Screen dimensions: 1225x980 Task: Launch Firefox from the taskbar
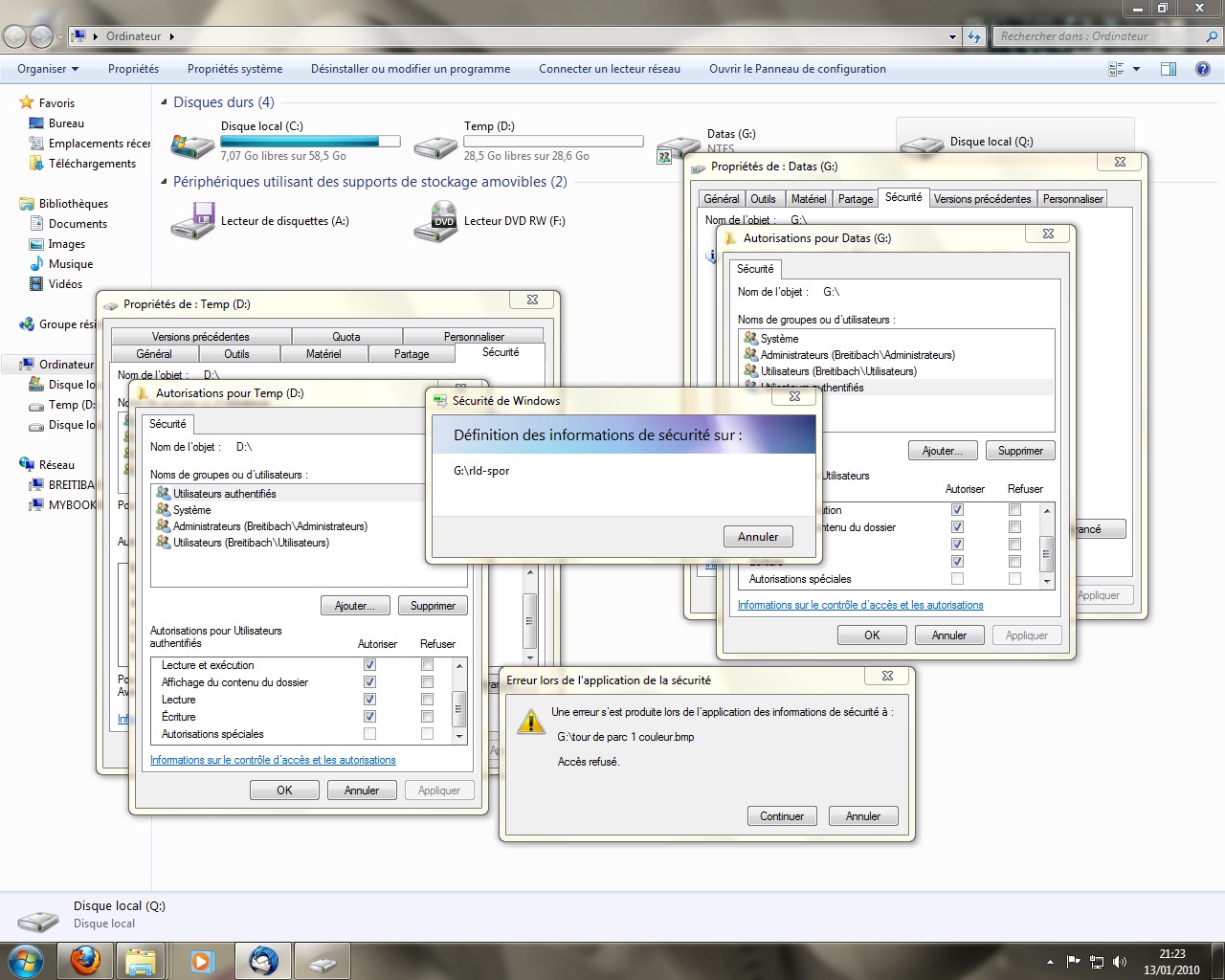85,960
